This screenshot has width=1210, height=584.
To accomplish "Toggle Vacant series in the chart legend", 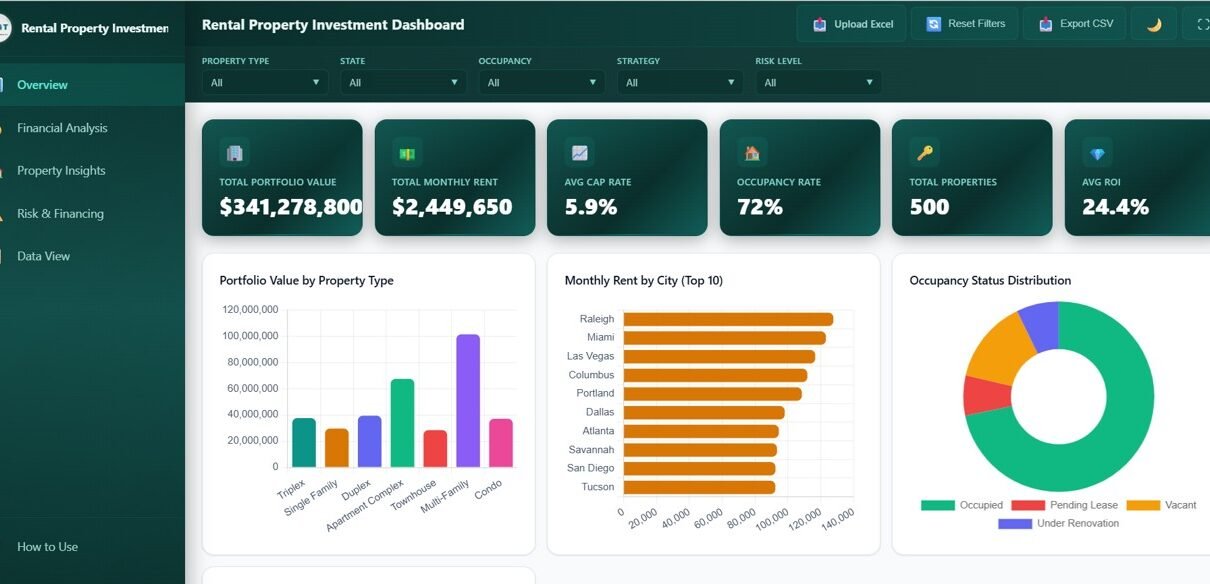I will pos(1161,505).
